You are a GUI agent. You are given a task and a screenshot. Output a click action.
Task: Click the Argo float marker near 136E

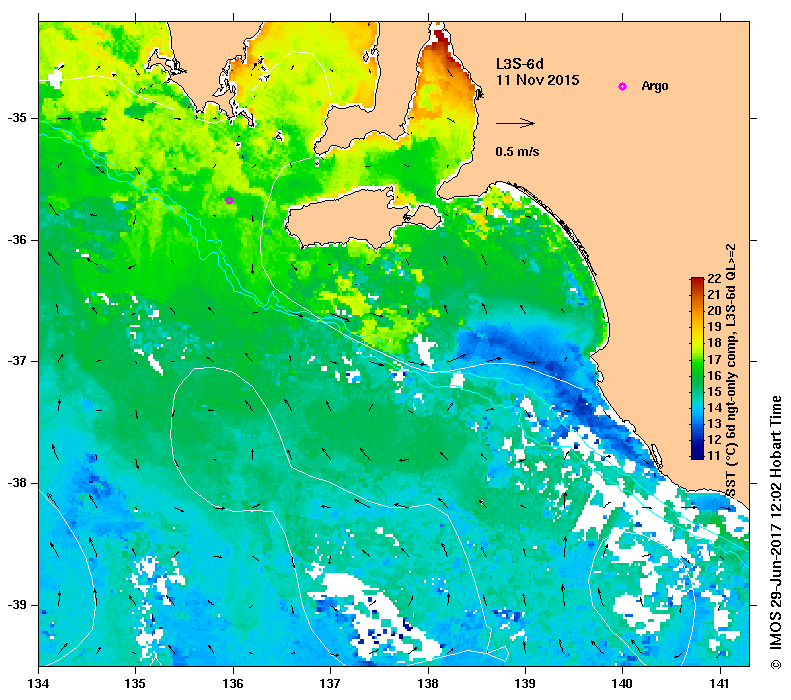tap(229, 200)
